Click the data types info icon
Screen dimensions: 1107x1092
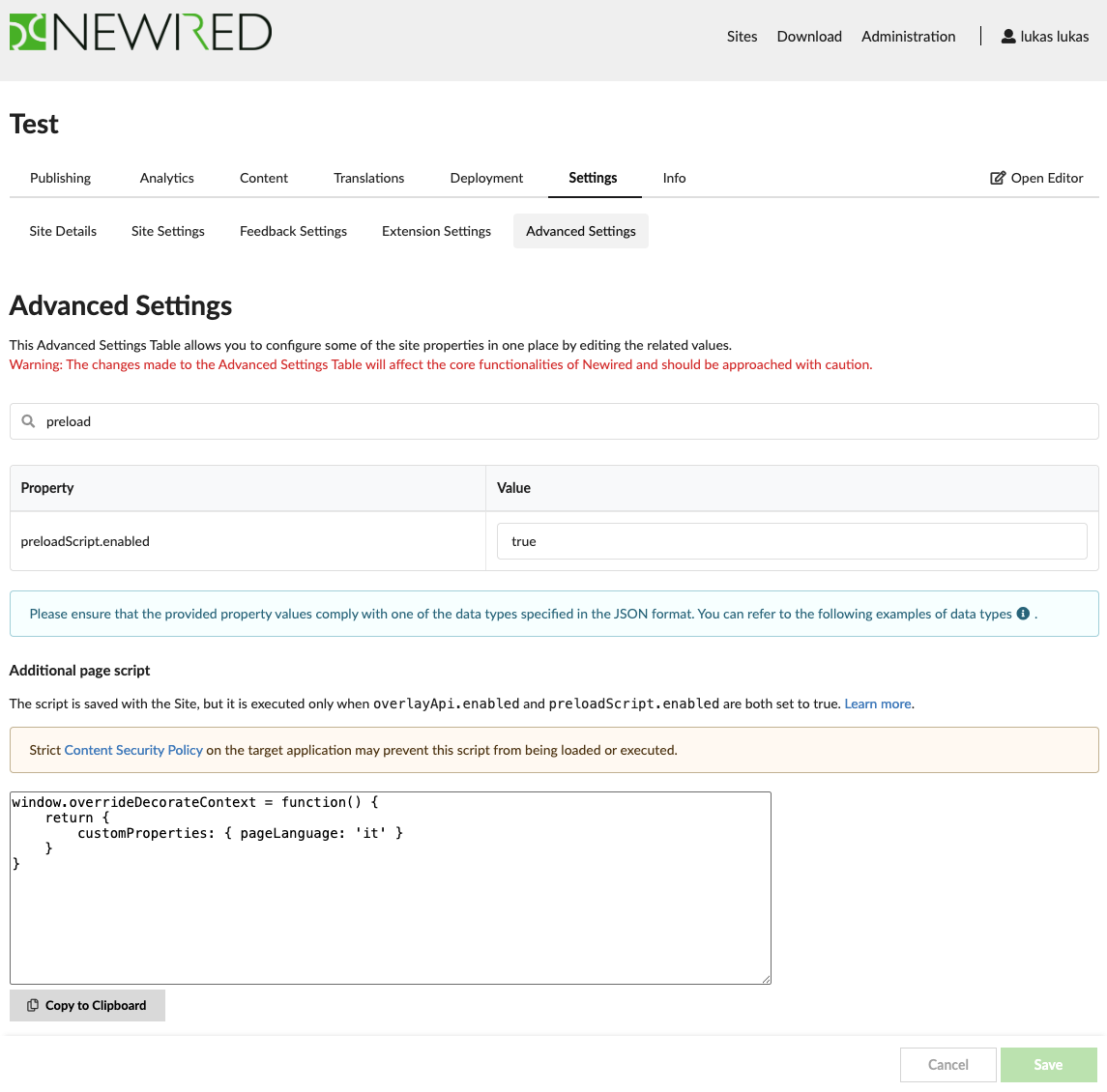pos(1023,614)
